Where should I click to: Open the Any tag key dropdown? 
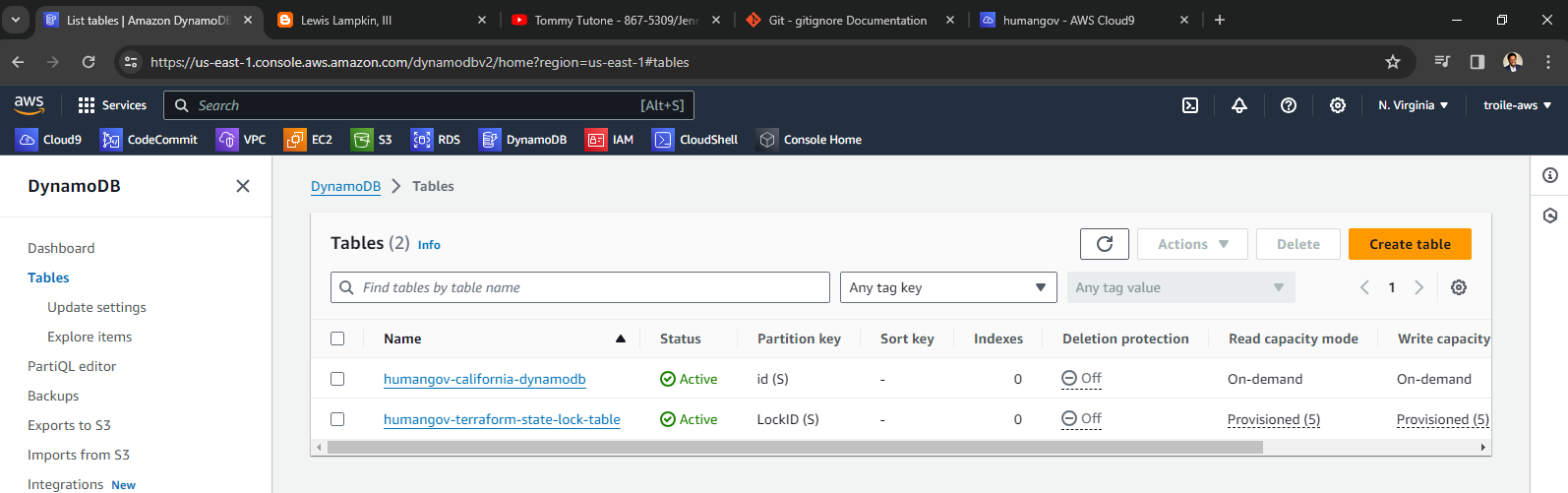(x=948, y=287)
